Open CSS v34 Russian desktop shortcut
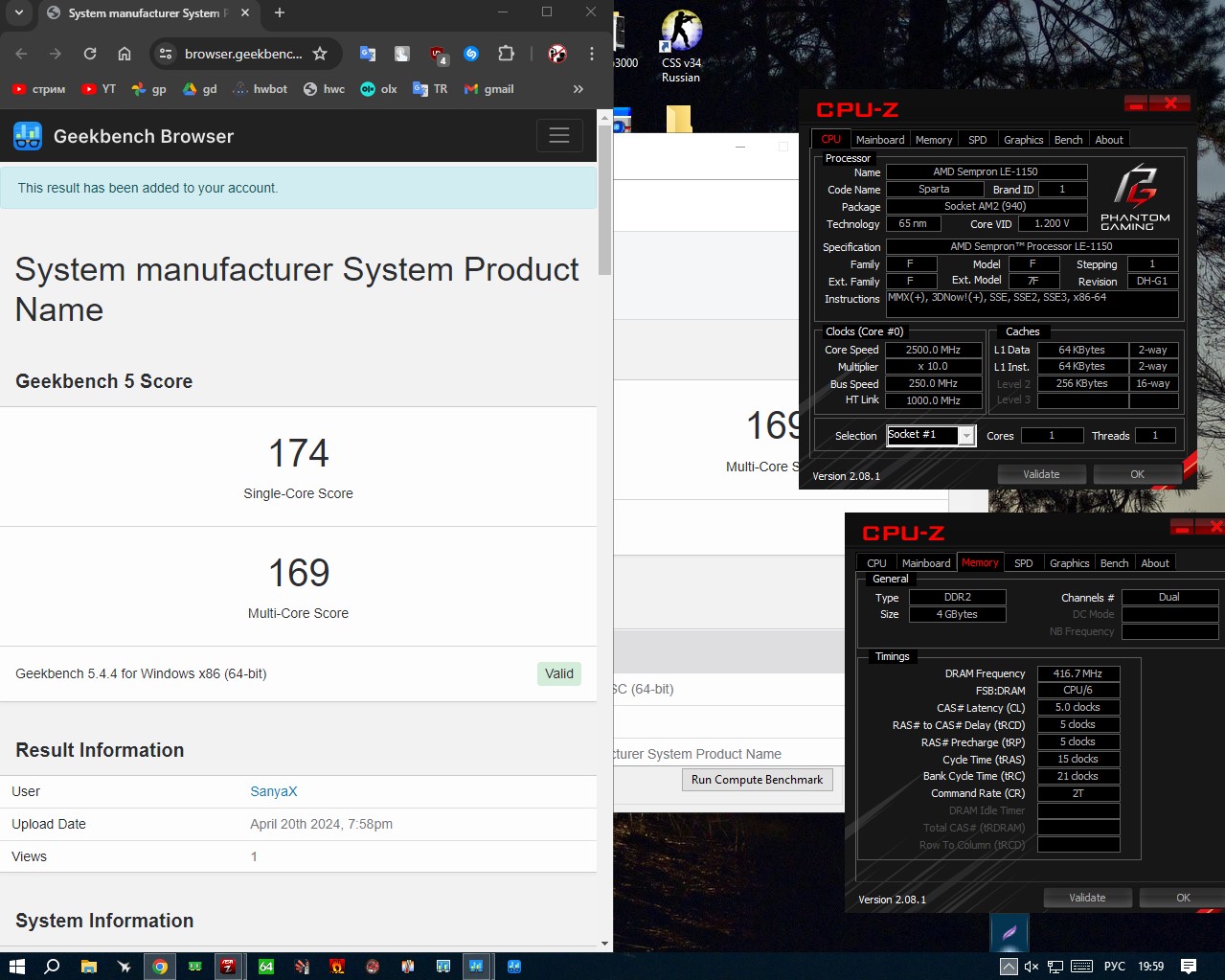The width and height of the screenshot is (1225, 980). click(681, 46)
